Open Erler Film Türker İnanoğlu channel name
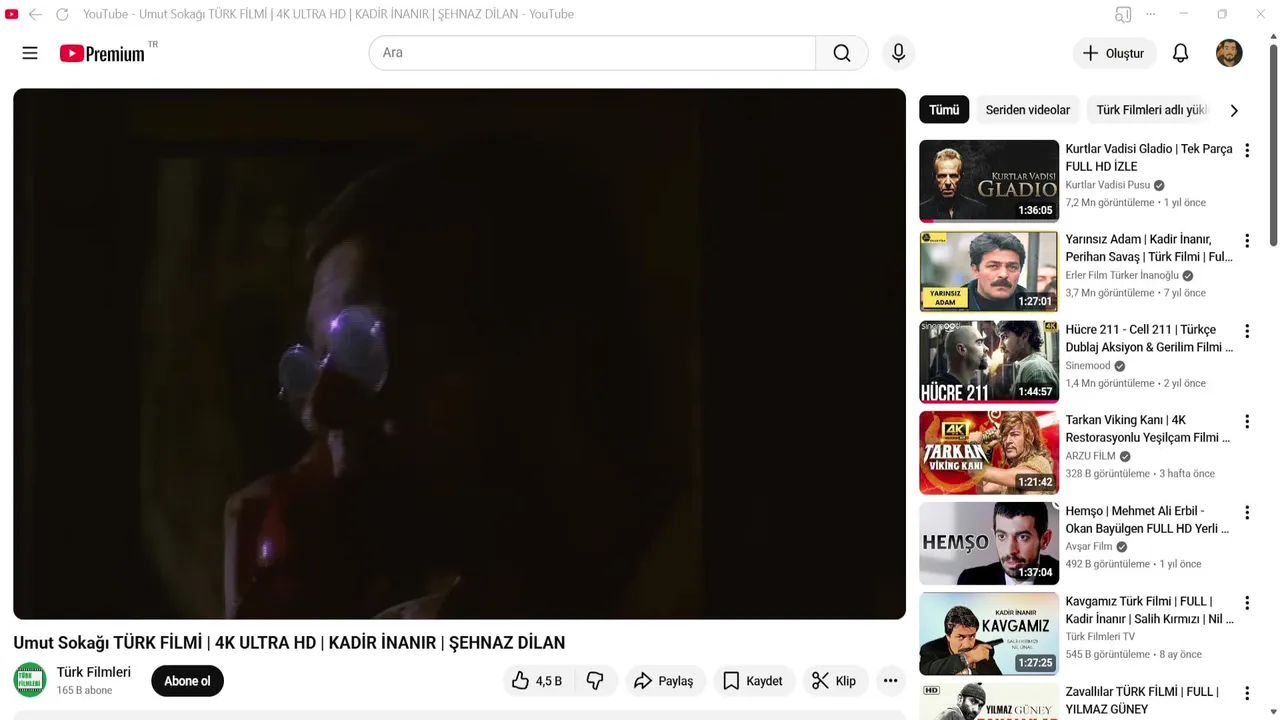This screenshot has height=720, width=1280. tap(1122, 275)
